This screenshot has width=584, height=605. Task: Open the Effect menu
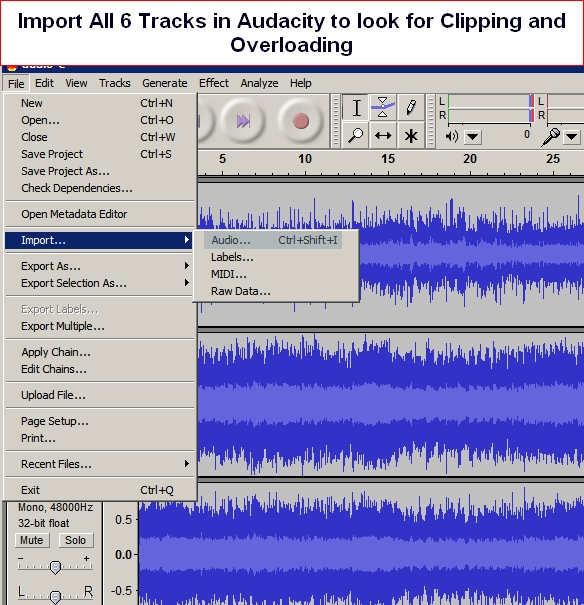pyautogui.click(x=214, y=83)
